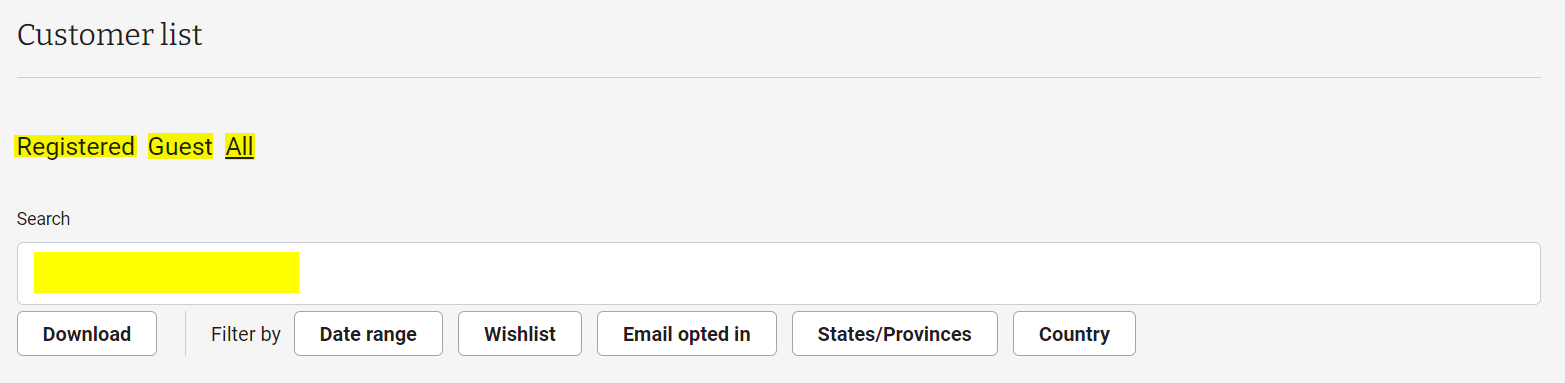Export the customer list via Download

87,334
